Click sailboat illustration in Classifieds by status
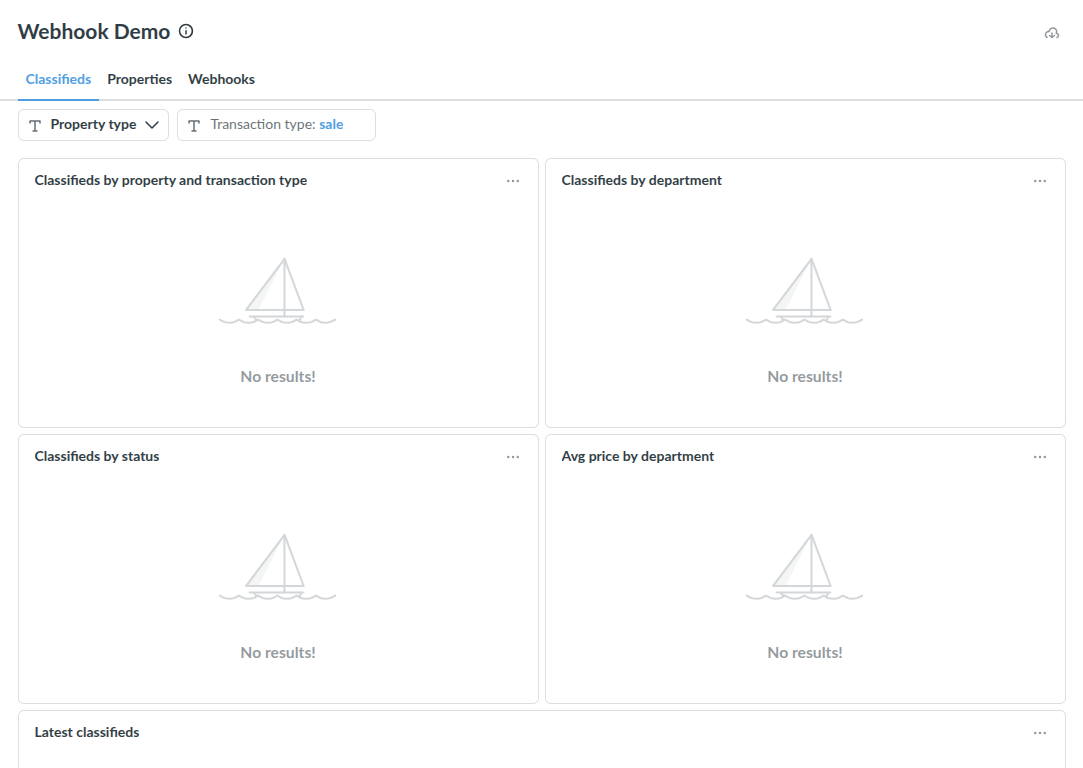The width and height of the screenshot is (1083, 768). pyautogui.click(x=277, y=567)
